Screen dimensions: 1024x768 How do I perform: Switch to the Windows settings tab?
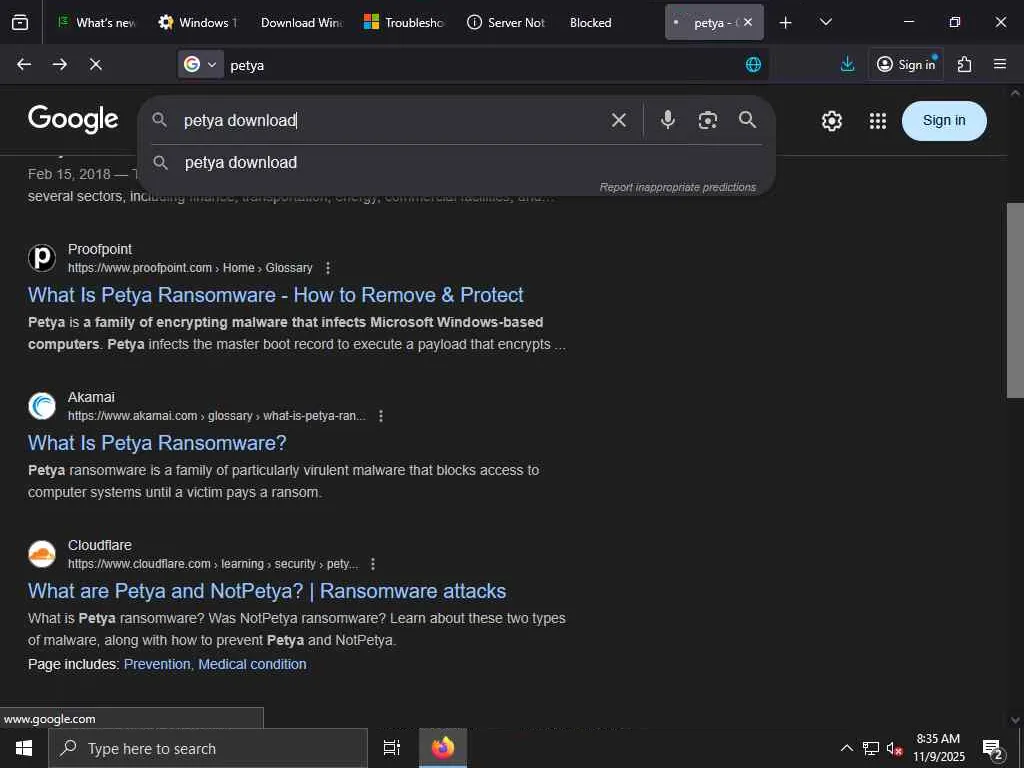tap(199, 22)
